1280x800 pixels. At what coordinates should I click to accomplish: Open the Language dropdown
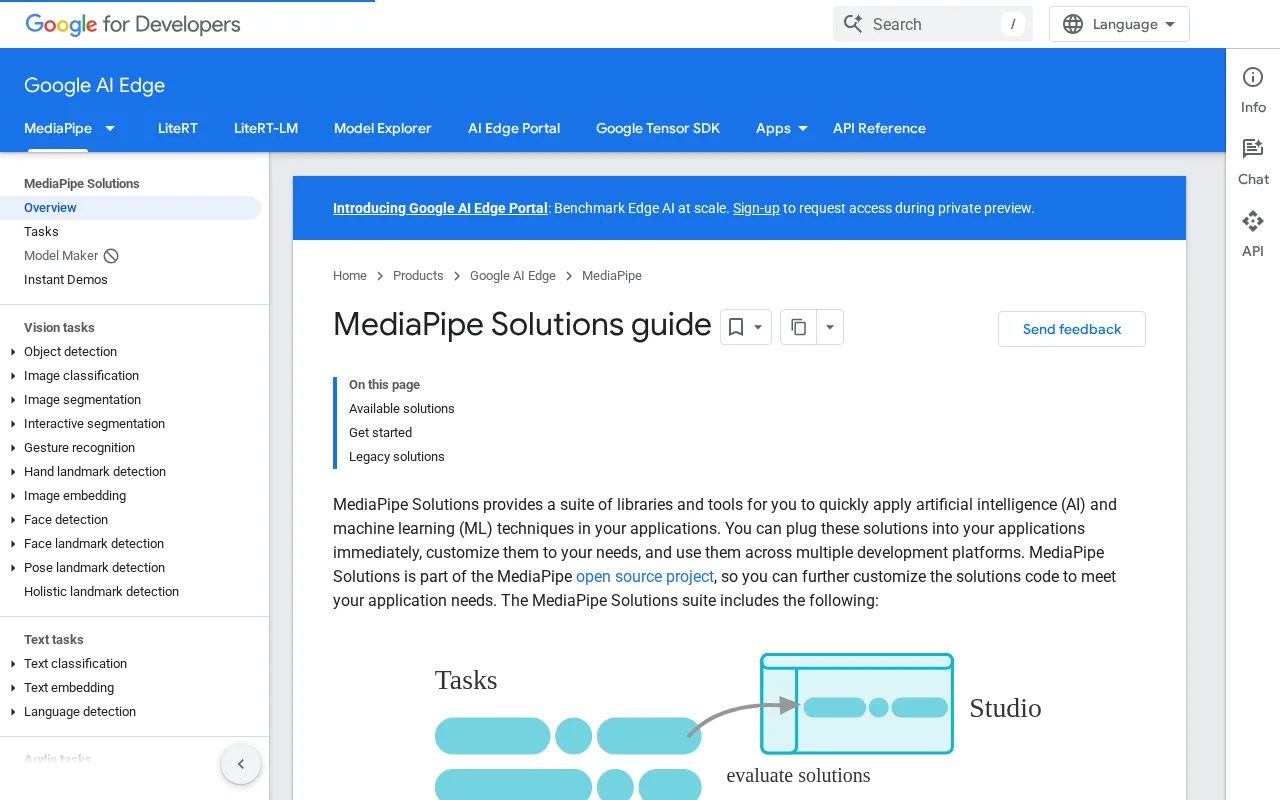coord(1119,24)
